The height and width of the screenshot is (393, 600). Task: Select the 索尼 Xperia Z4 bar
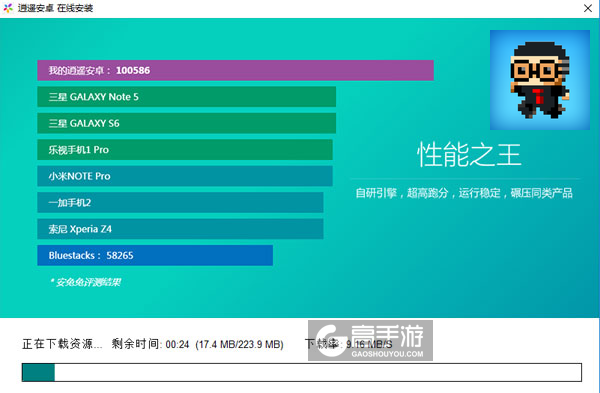(180, 228)
